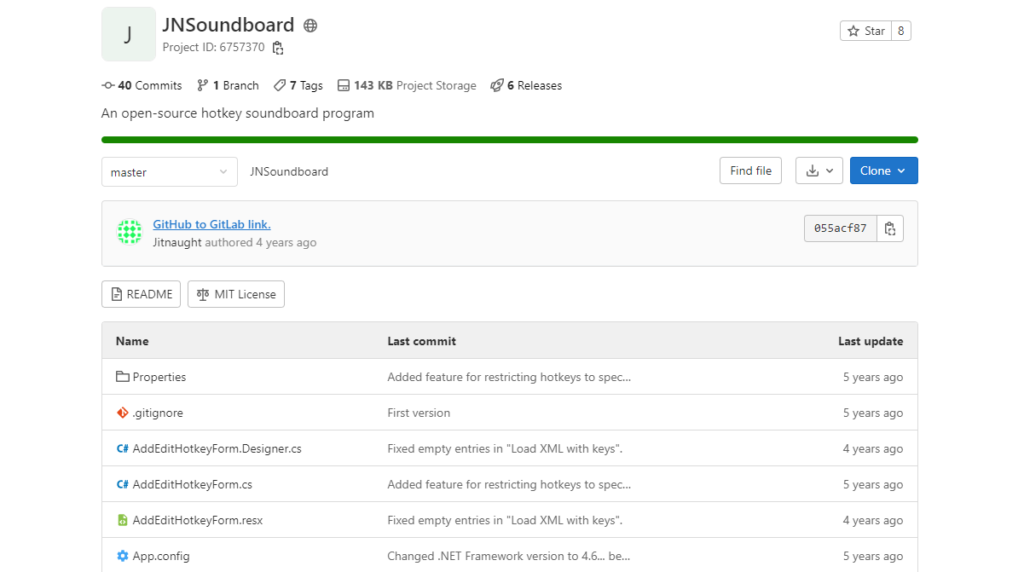
Task: Open the Clone dropdown button
Action: (x=884, y=170)
